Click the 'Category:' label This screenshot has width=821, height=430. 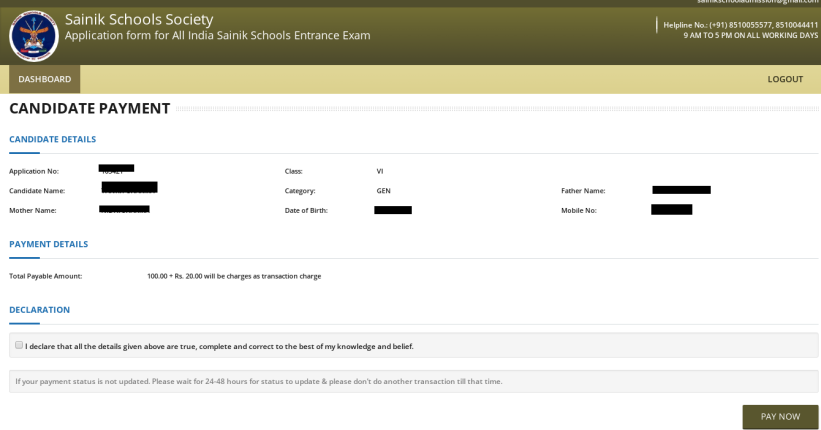(x=299, y=191)
